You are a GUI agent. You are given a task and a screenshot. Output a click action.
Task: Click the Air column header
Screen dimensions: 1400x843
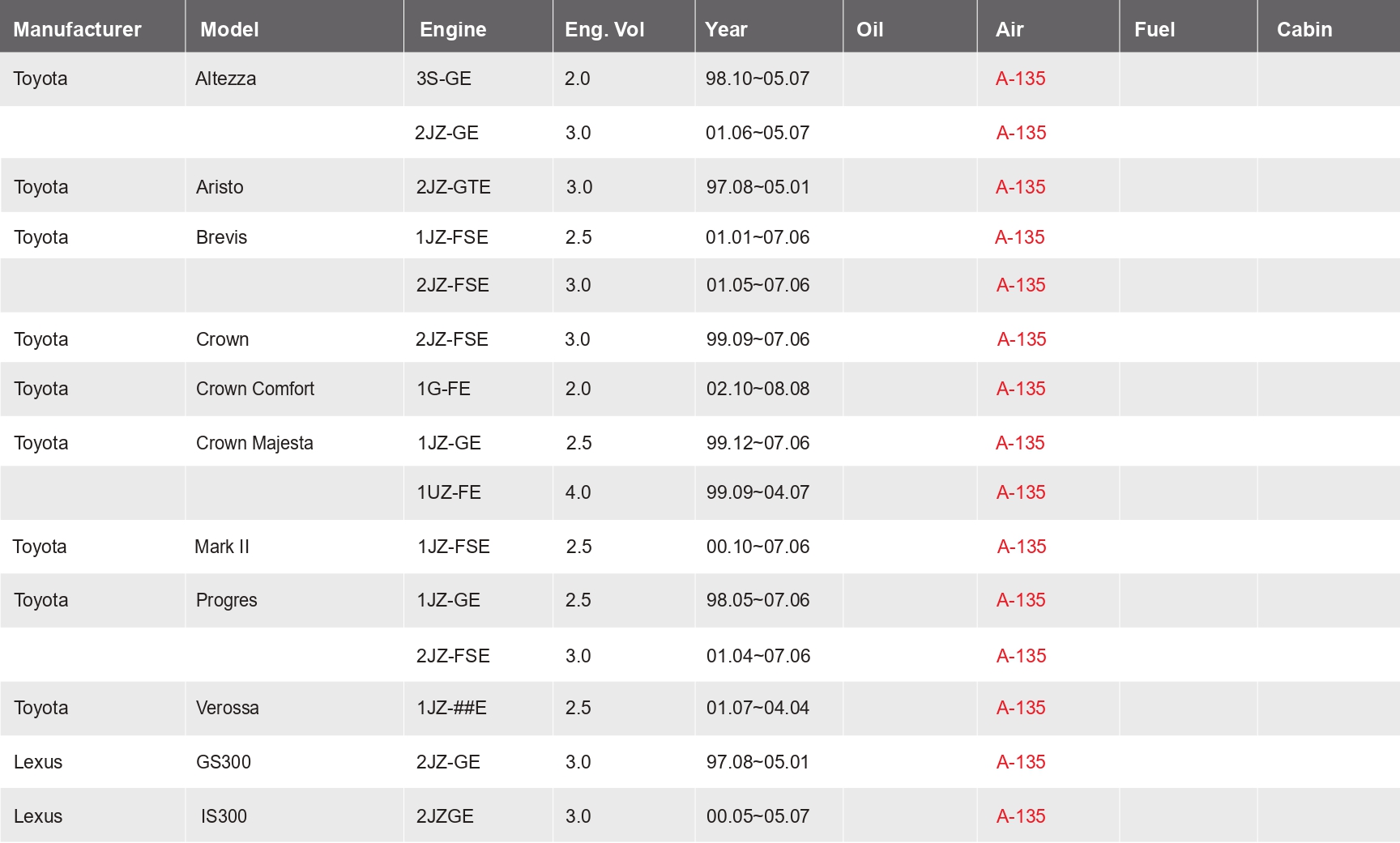[x=1009, y=30]
